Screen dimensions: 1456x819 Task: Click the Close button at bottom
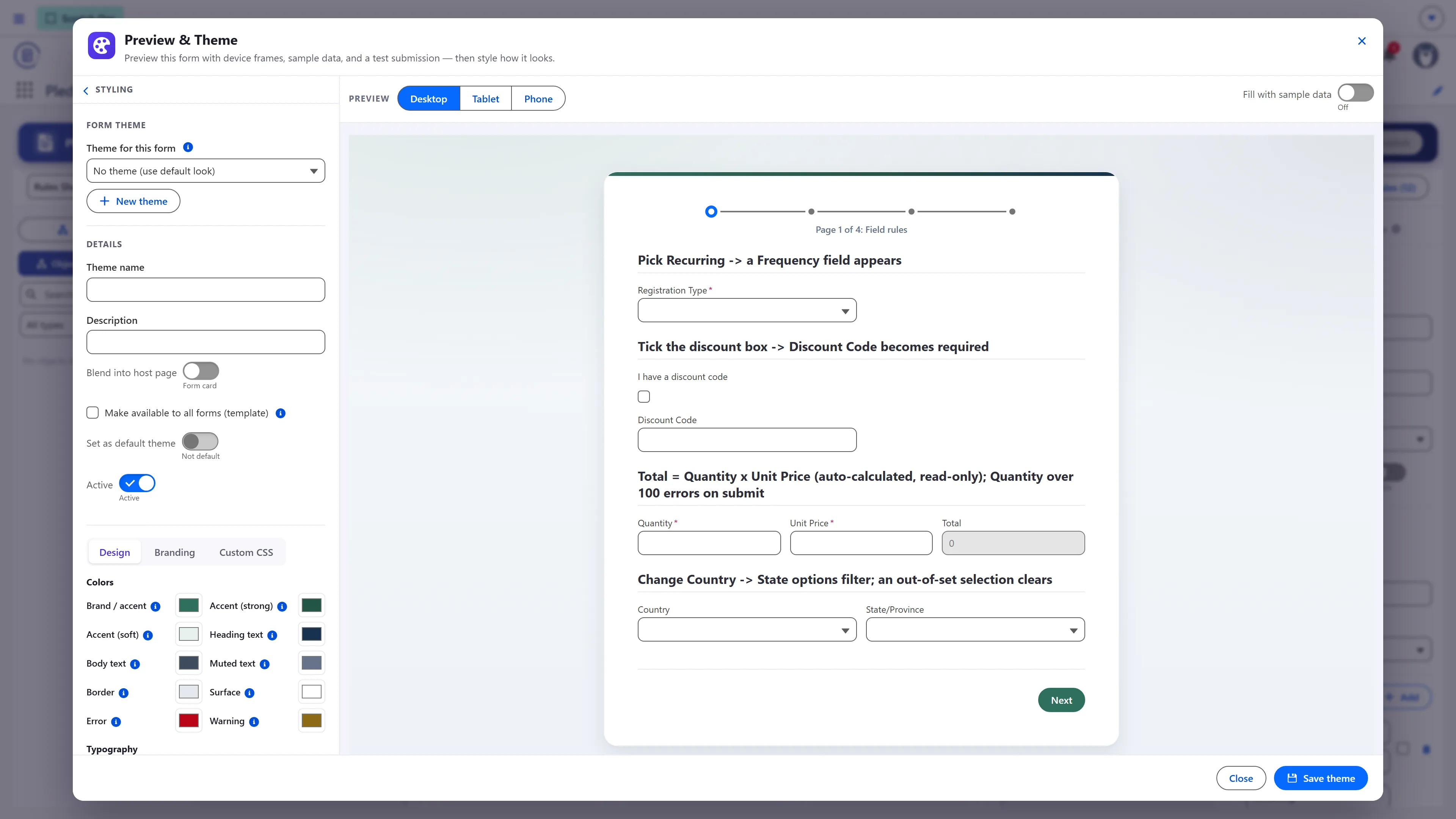click(x=1241, y=778)
